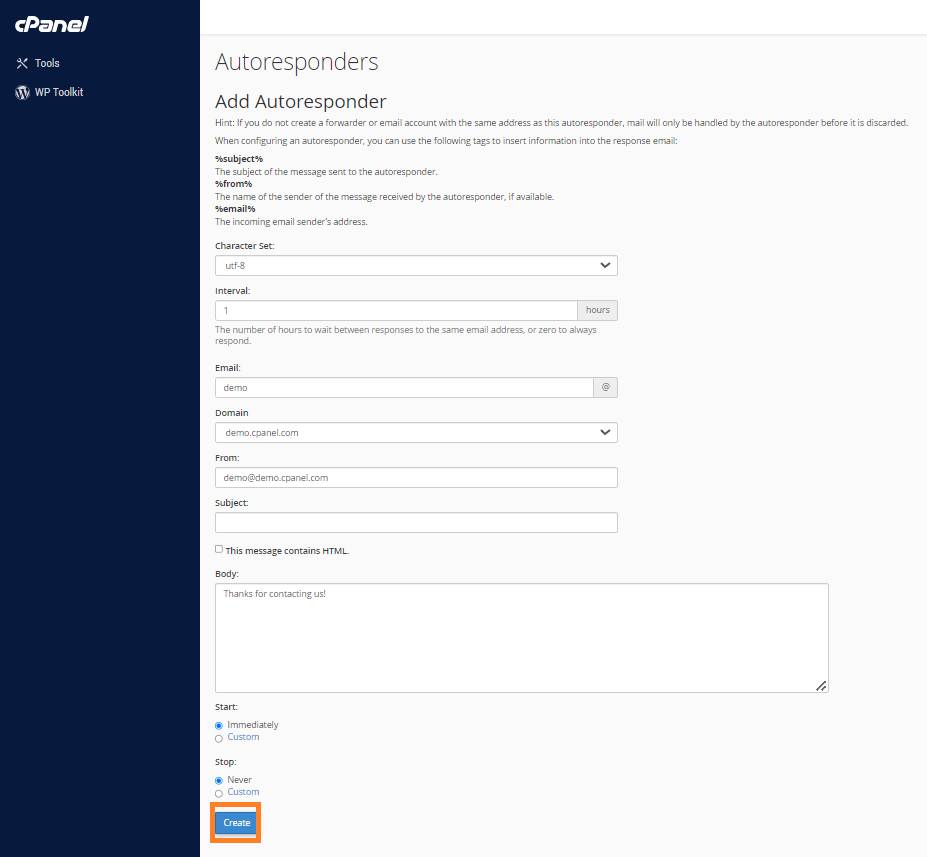Enable 'This message contains HTML' checkbox

tap(219, 549)
